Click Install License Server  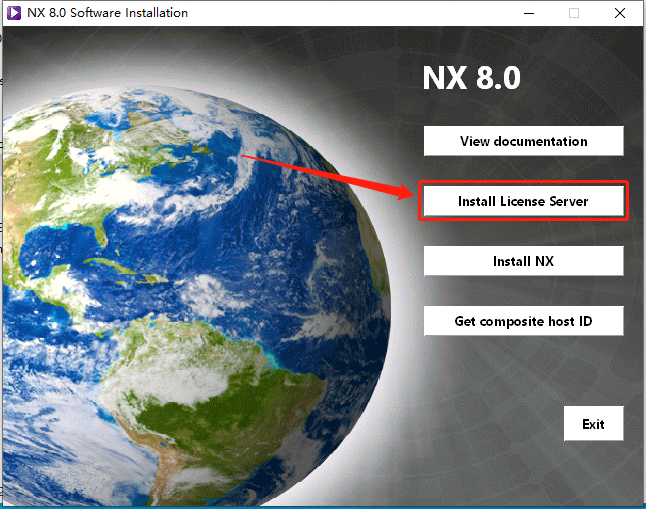pos(523,201)
